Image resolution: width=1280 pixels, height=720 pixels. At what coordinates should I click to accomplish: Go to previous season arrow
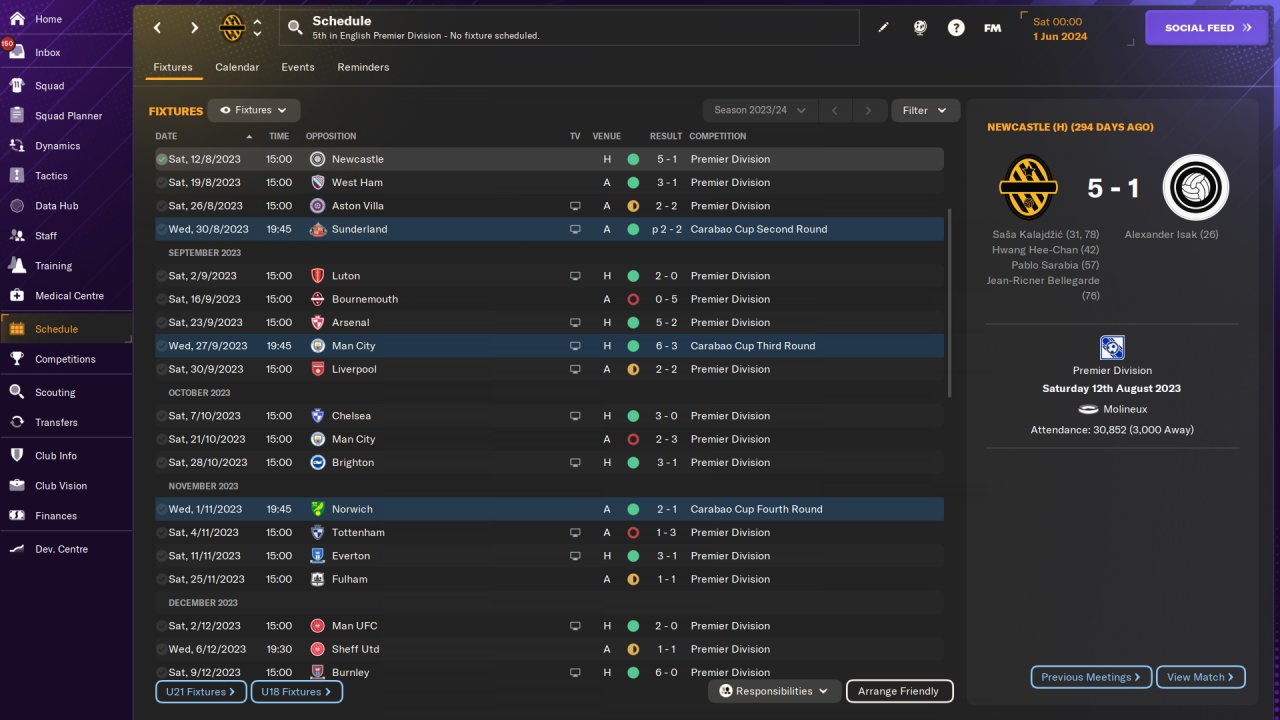tap(835, 110)
